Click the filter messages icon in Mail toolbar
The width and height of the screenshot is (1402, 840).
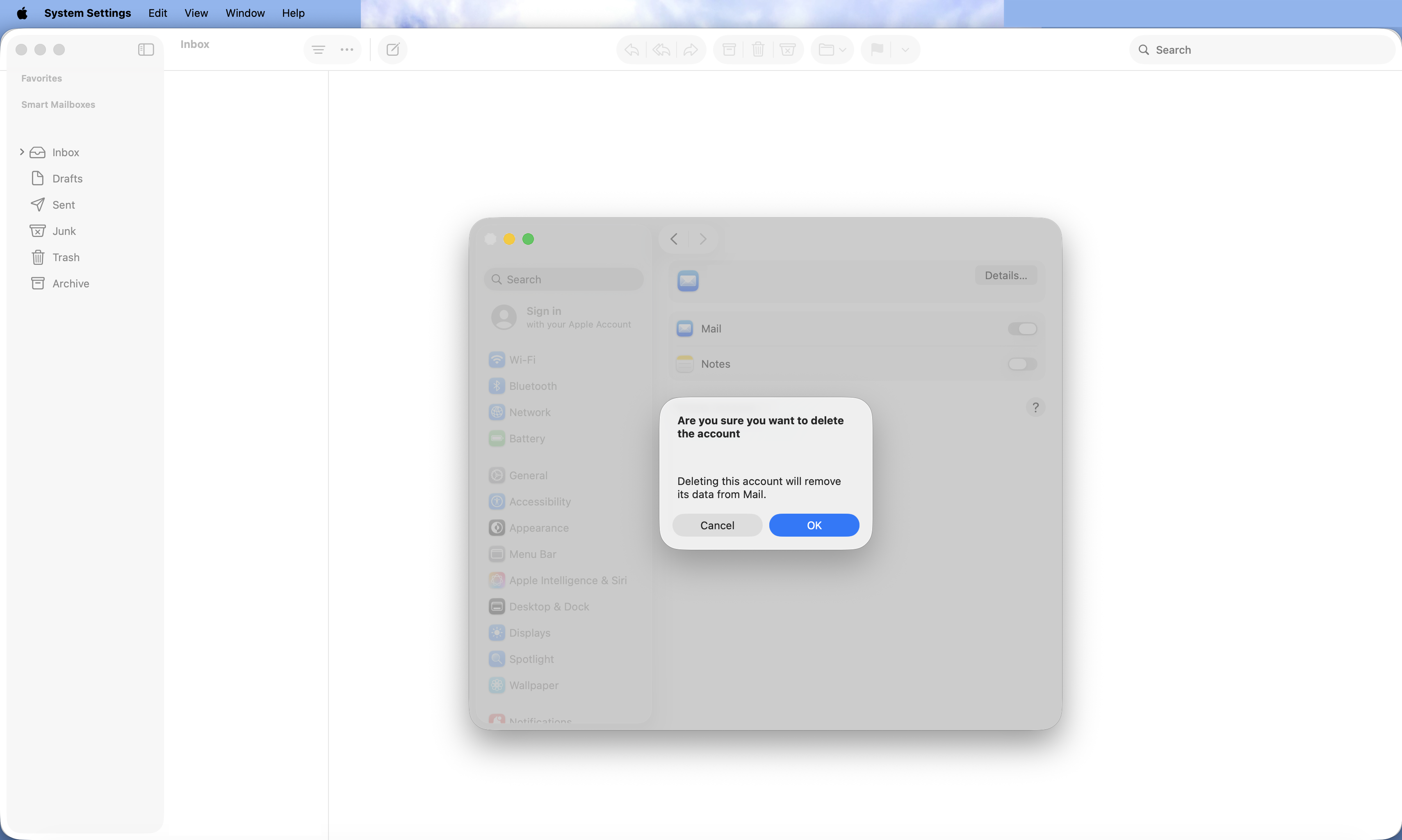[x=319, y=50]
